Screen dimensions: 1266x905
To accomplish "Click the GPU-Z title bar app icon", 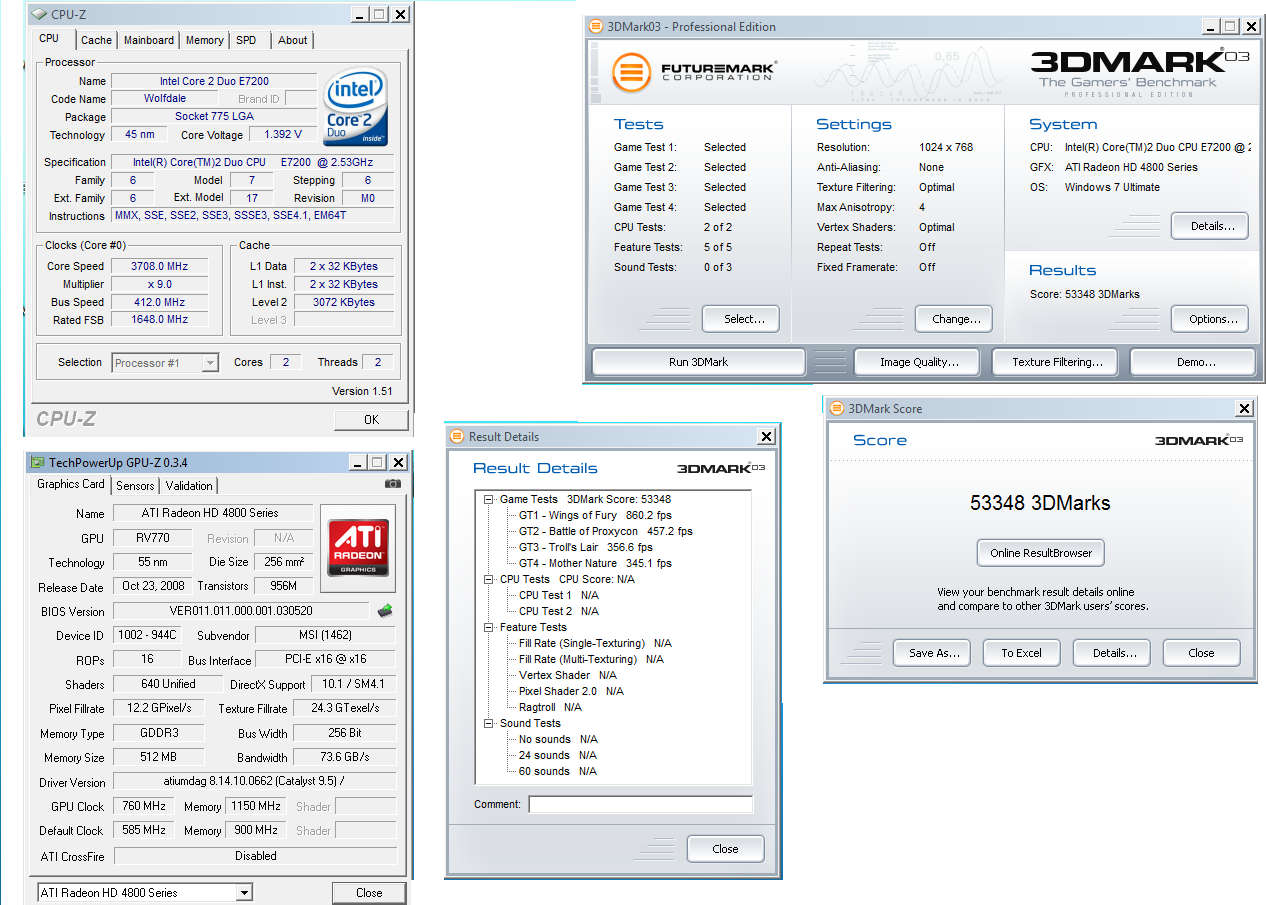I will 38,463.
